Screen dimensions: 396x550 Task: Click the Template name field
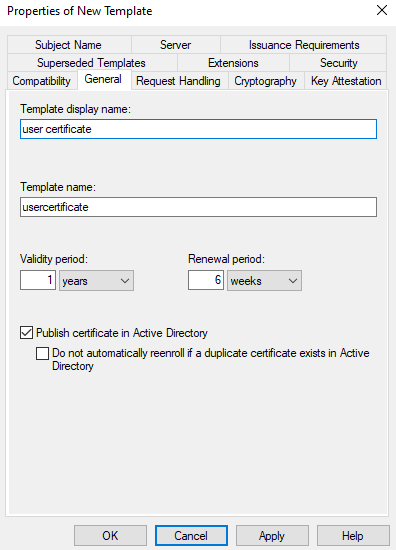(x=199, y=207)
